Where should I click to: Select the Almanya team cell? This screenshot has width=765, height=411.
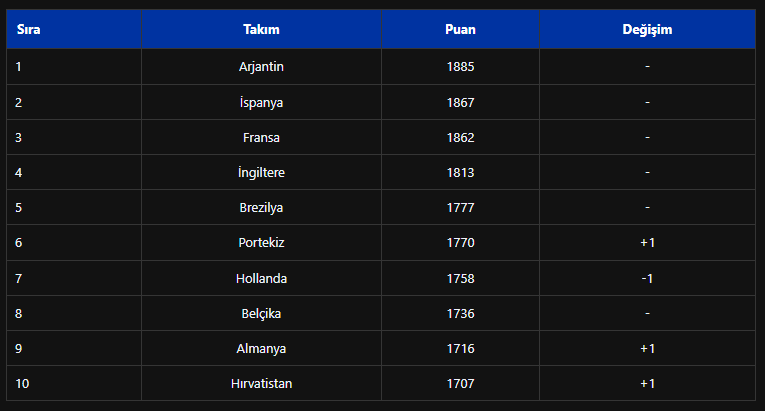point(262,349)
